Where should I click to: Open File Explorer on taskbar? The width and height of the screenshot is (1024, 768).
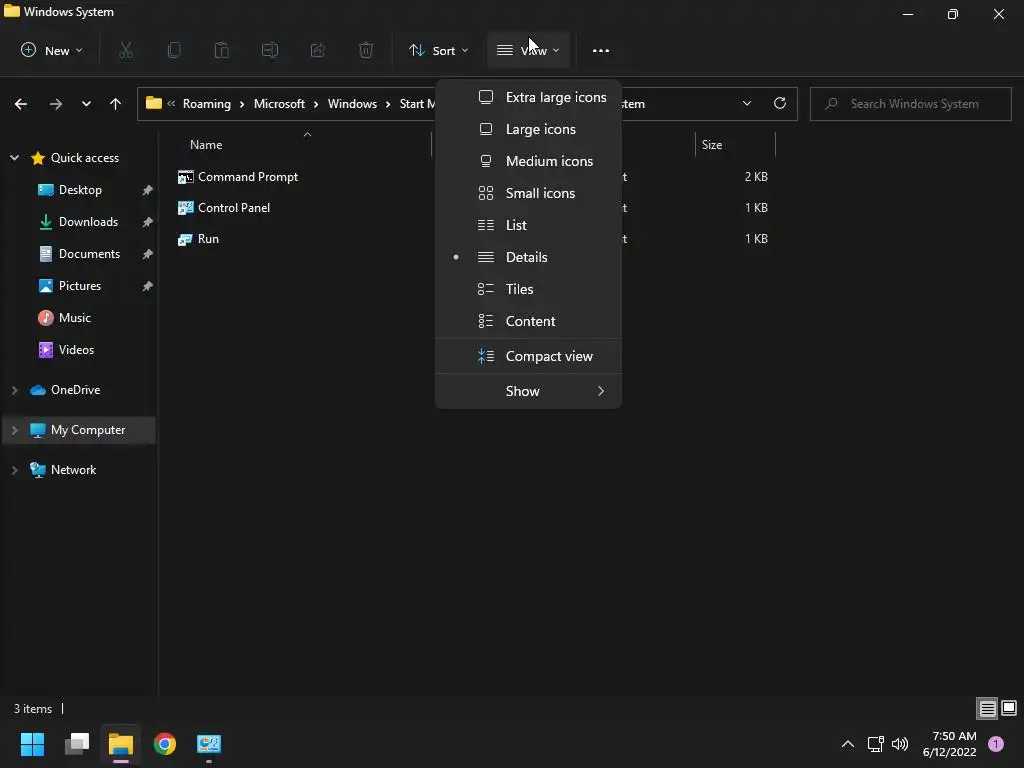point(121,744)
